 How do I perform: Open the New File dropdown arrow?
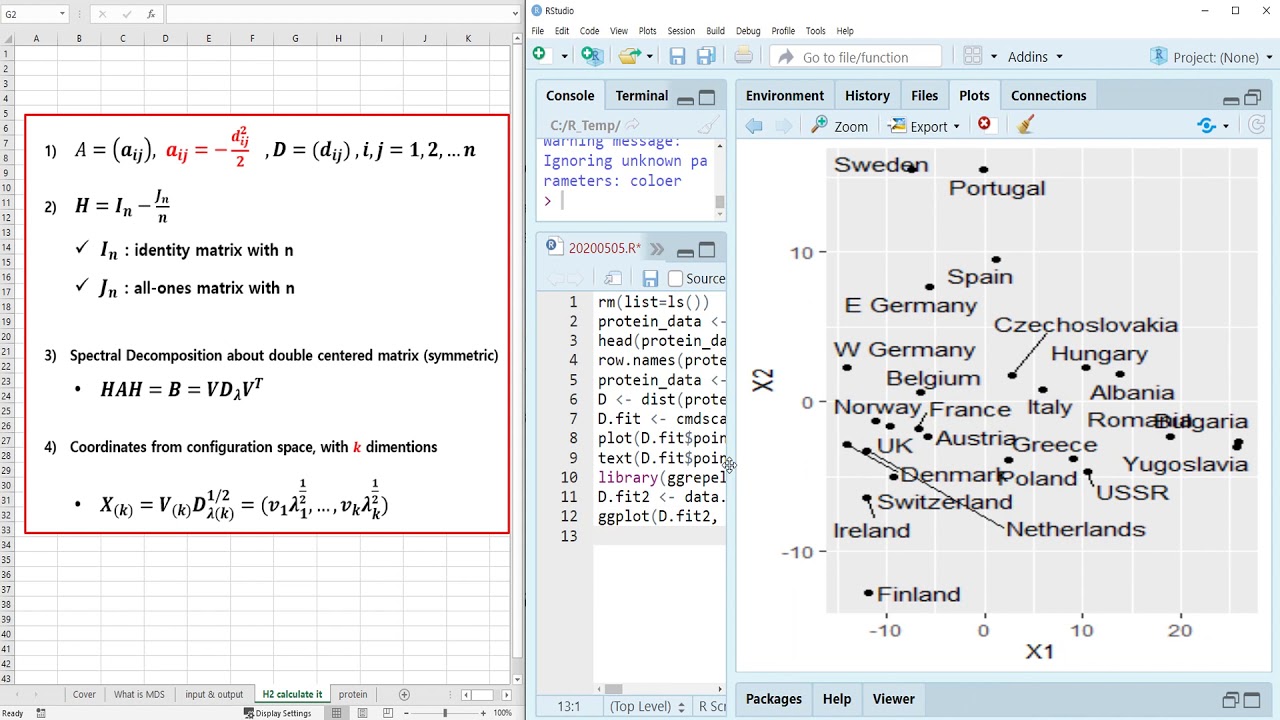pos(563,56)
